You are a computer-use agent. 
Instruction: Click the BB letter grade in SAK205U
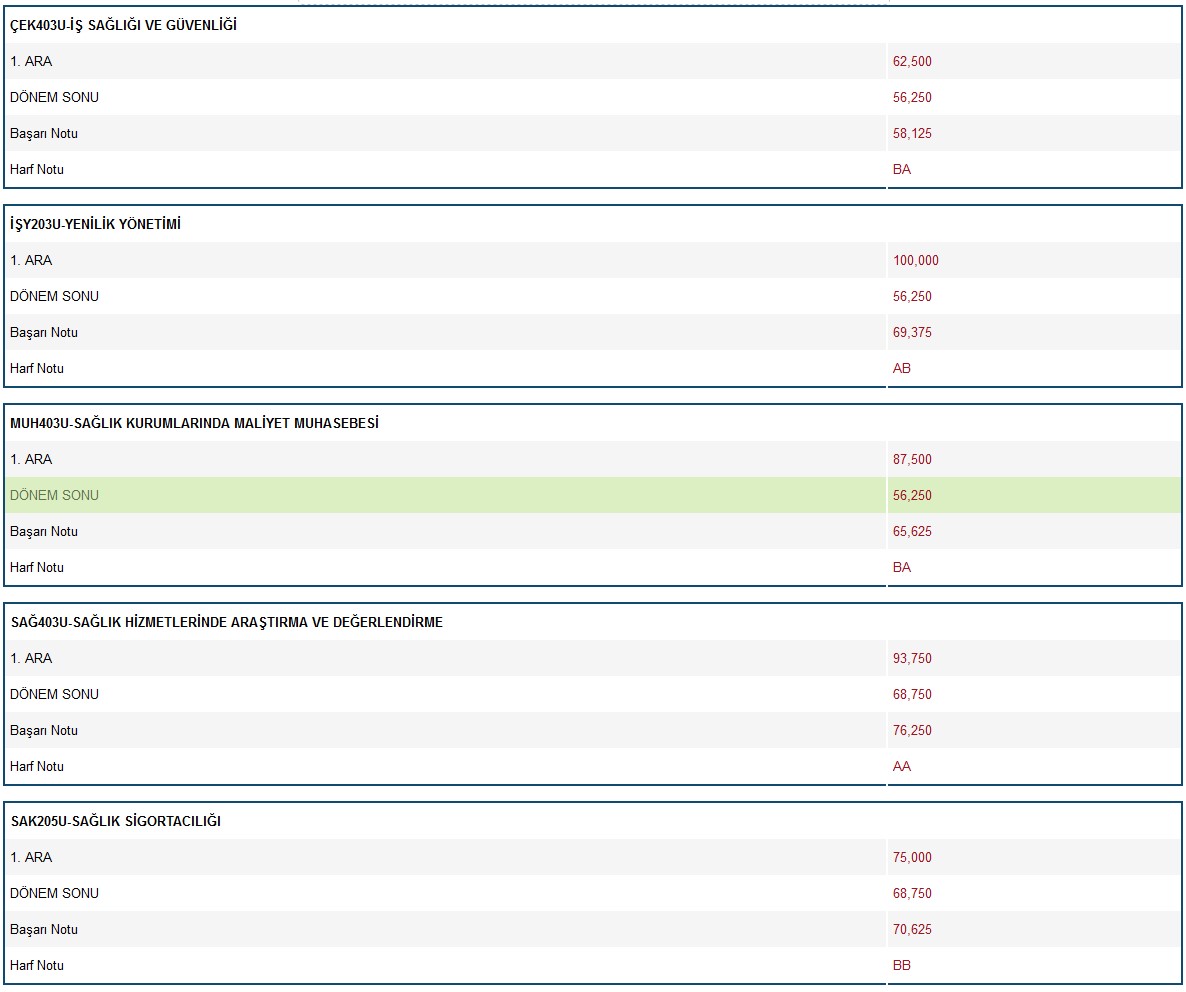click(902, 965)
